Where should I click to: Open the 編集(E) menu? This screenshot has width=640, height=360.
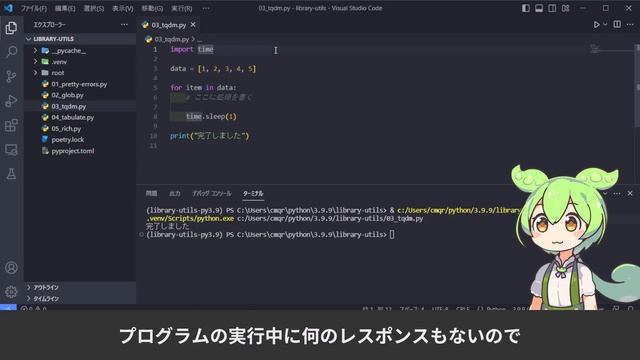coord(65,8)
